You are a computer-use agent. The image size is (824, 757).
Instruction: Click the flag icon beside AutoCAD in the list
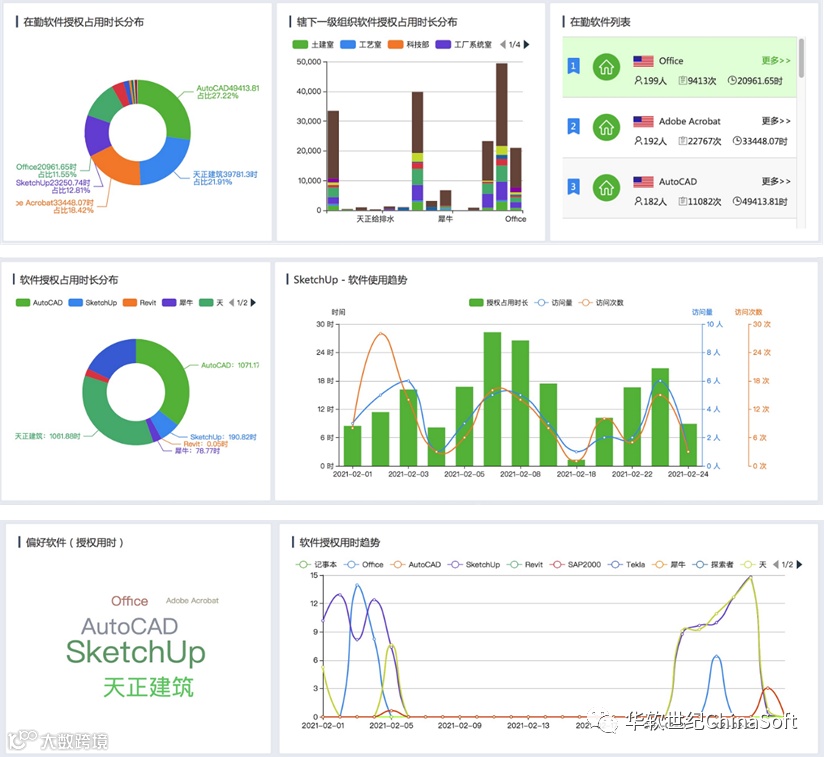tap(643, 182)
